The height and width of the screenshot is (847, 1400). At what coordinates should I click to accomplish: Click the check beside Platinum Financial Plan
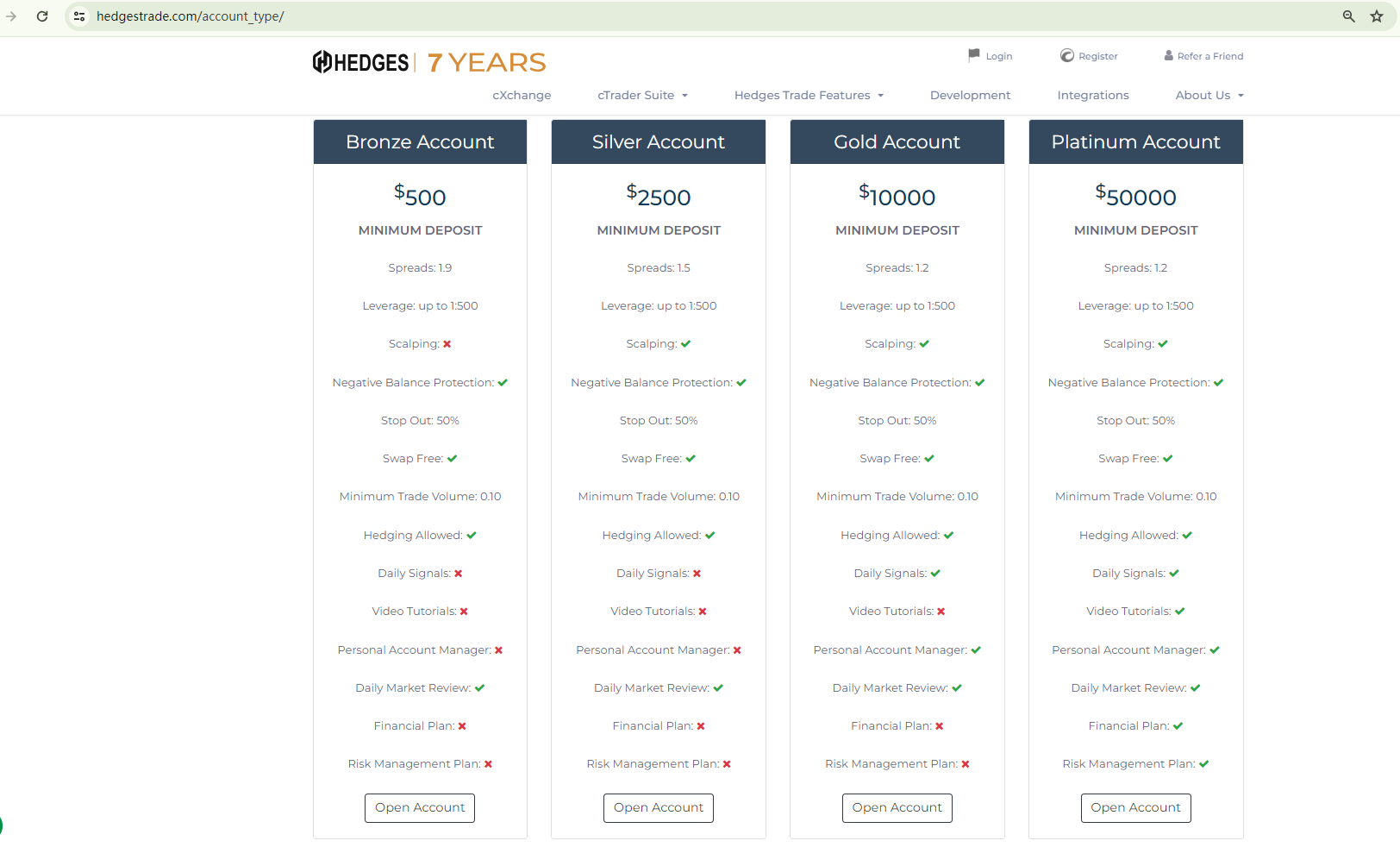1178,726
